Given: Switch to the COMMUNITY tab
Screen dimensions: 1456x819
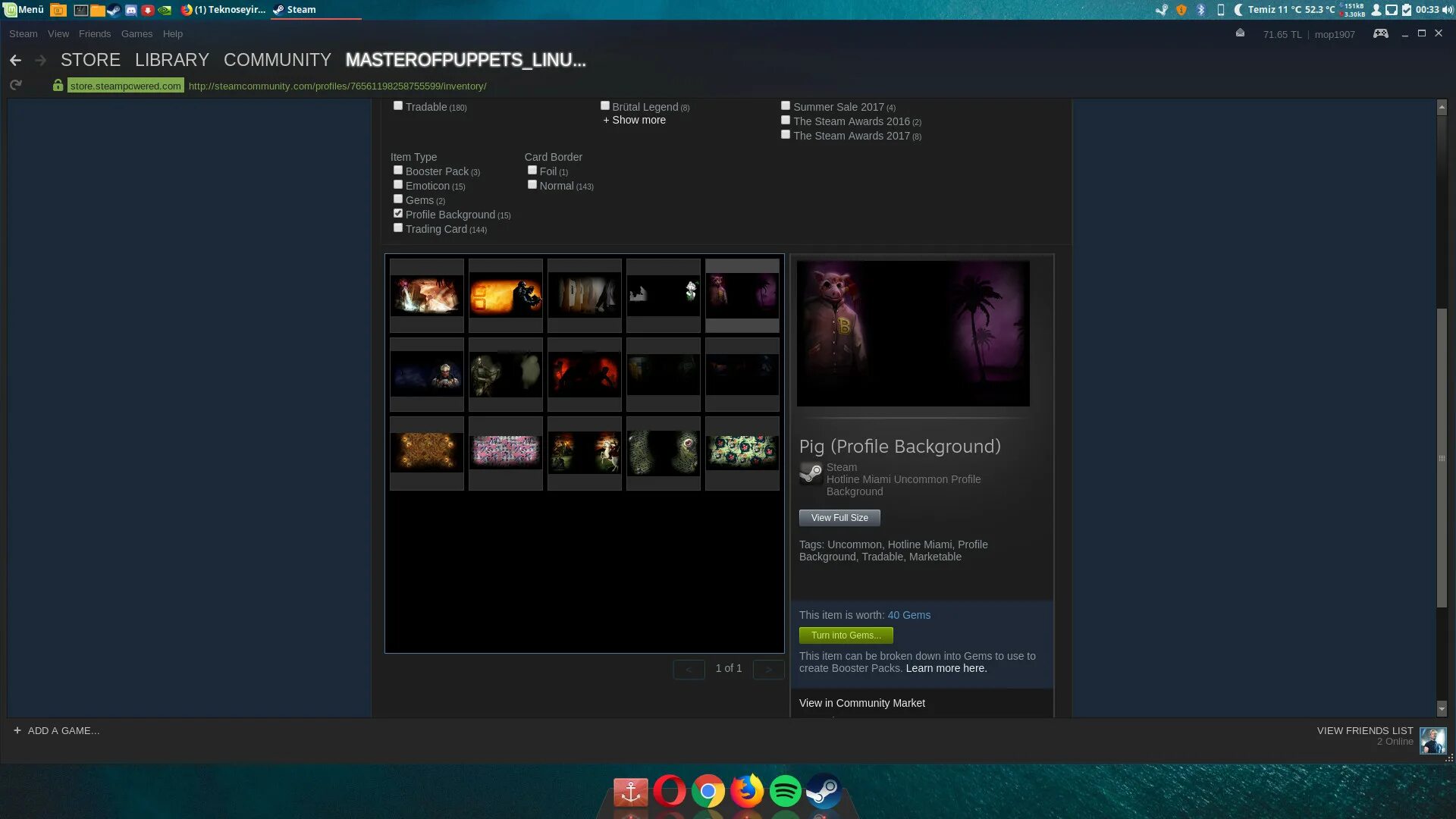Looking at the screenshot, I should pos(278,60).
